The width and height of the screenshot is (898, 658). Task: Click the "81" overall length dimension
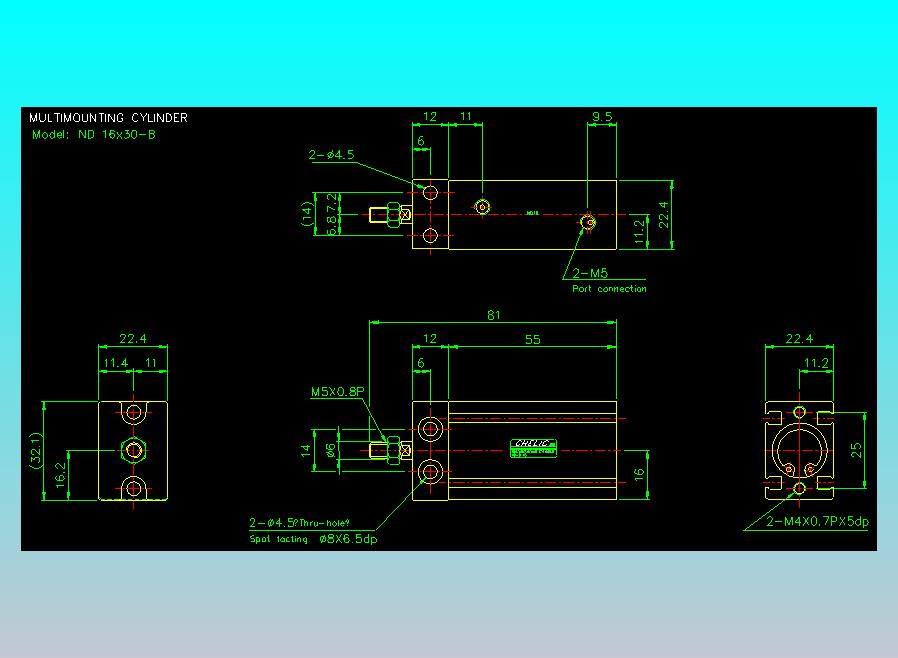(494, 315)
